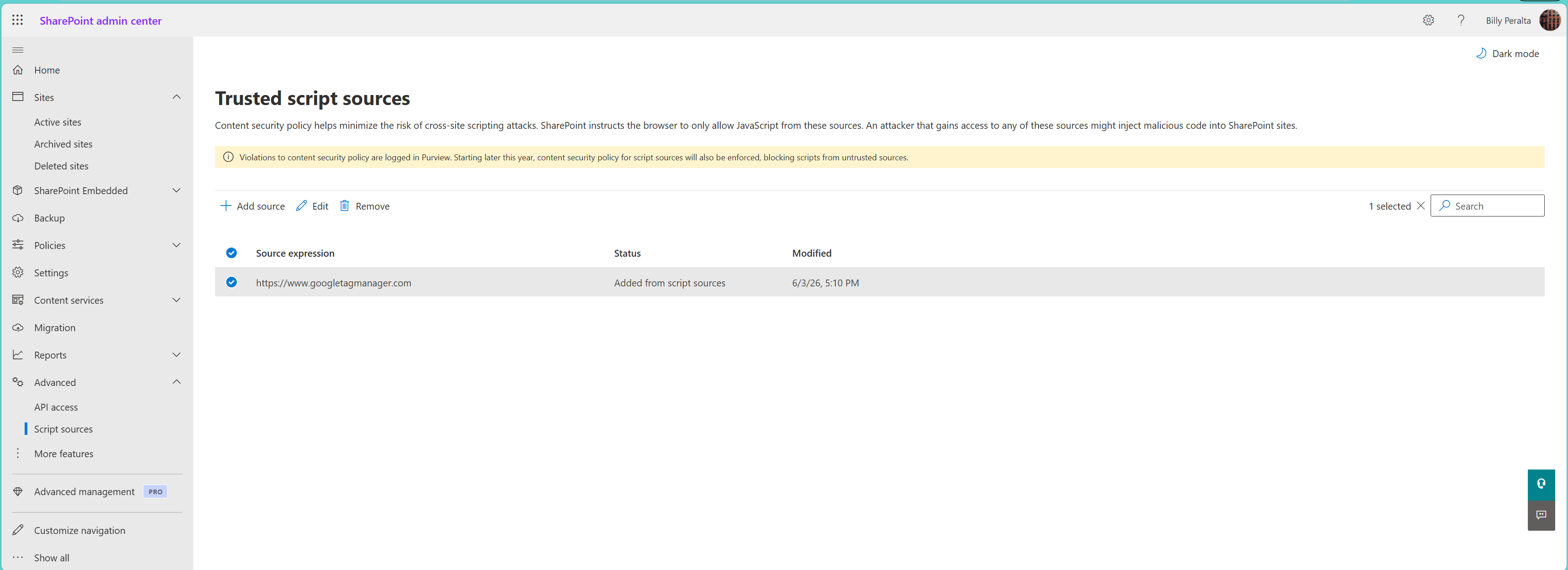This screenshot has width=1568, height=570.
Task: Expand the Reports chevron
Action: 177,354
